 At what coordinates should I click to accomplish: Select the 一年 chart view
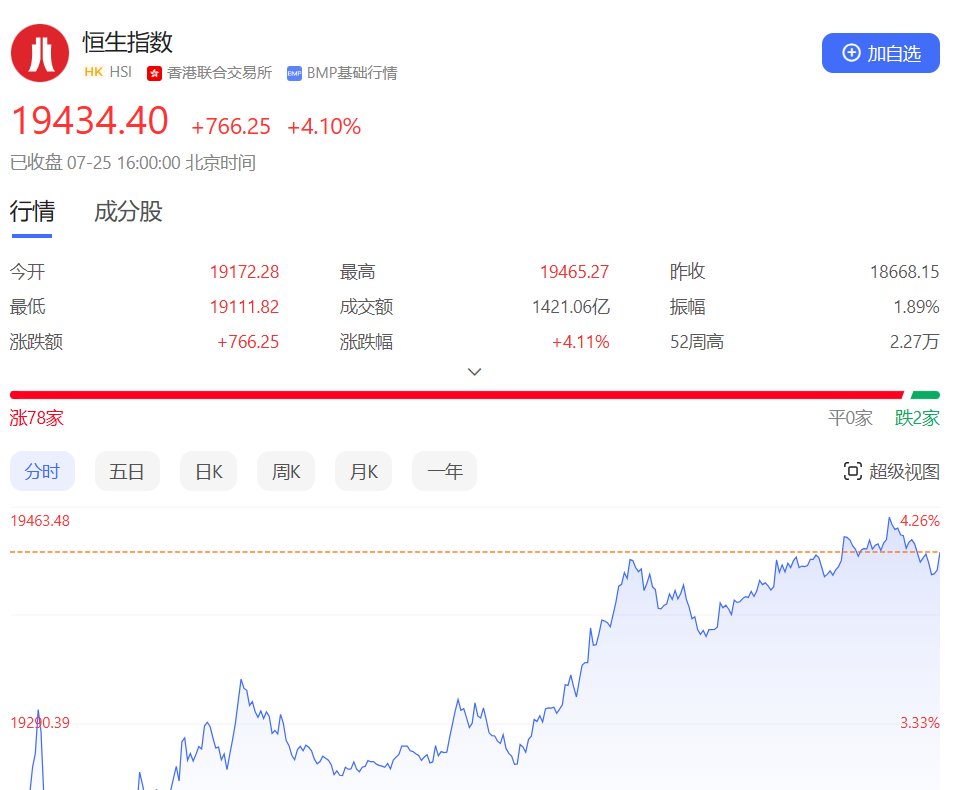click(444, 471)
